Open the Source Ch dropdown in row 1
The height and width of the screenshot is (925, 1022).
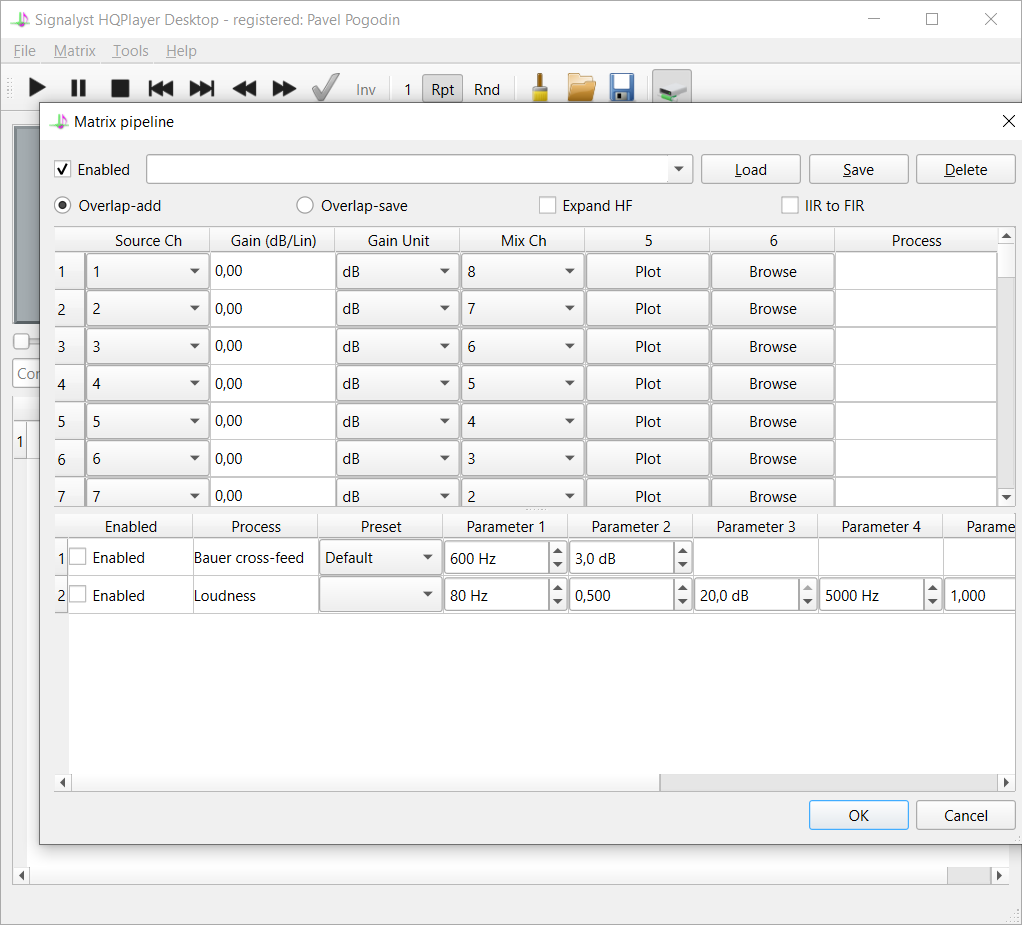pyautogui.click(x=147, y=271)
